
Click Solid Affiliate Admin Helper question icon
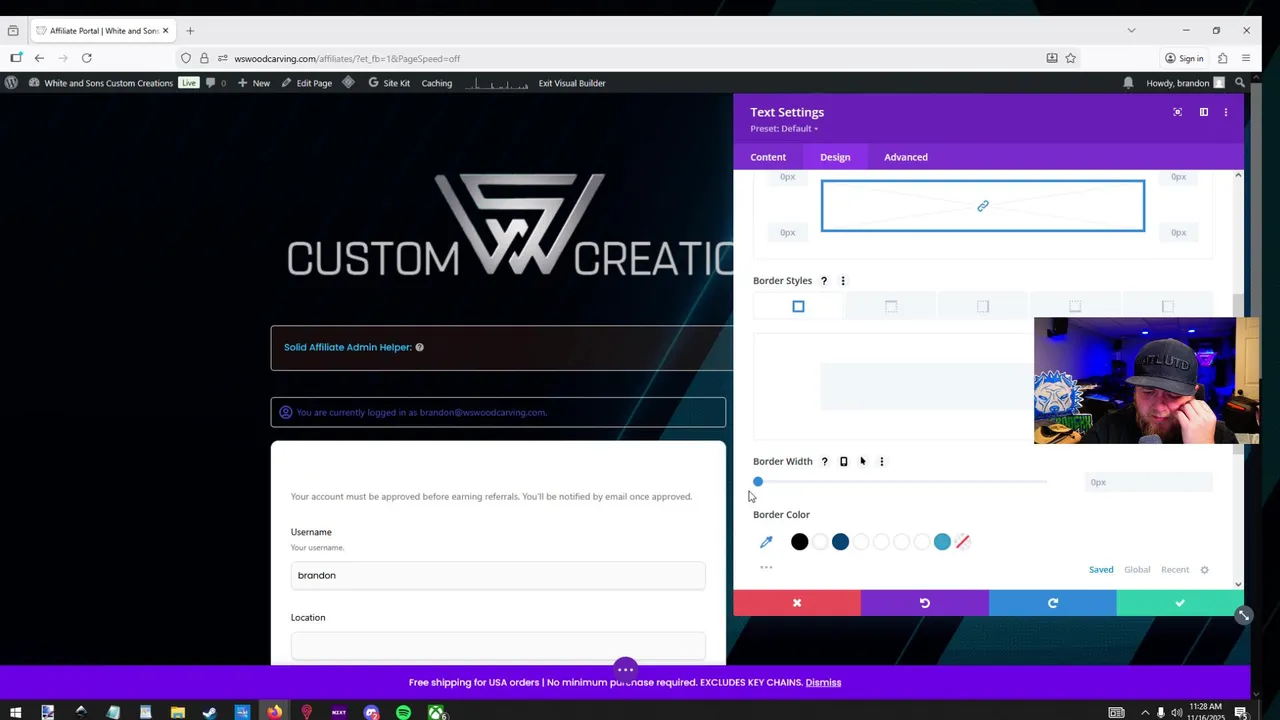[x=419, y=347]
